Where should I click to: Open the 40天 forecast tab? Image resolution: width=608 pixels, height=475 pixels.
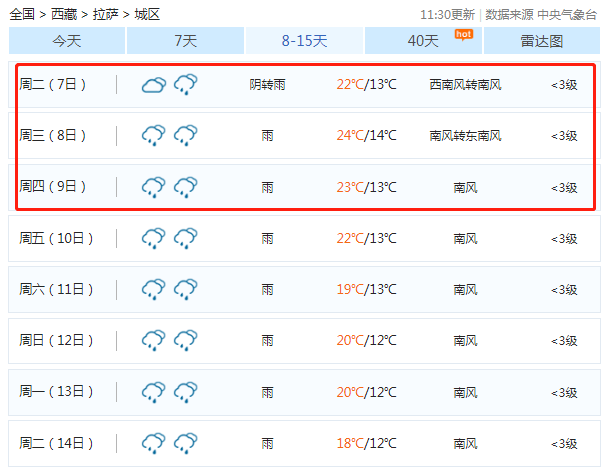(x=423, y=41)
